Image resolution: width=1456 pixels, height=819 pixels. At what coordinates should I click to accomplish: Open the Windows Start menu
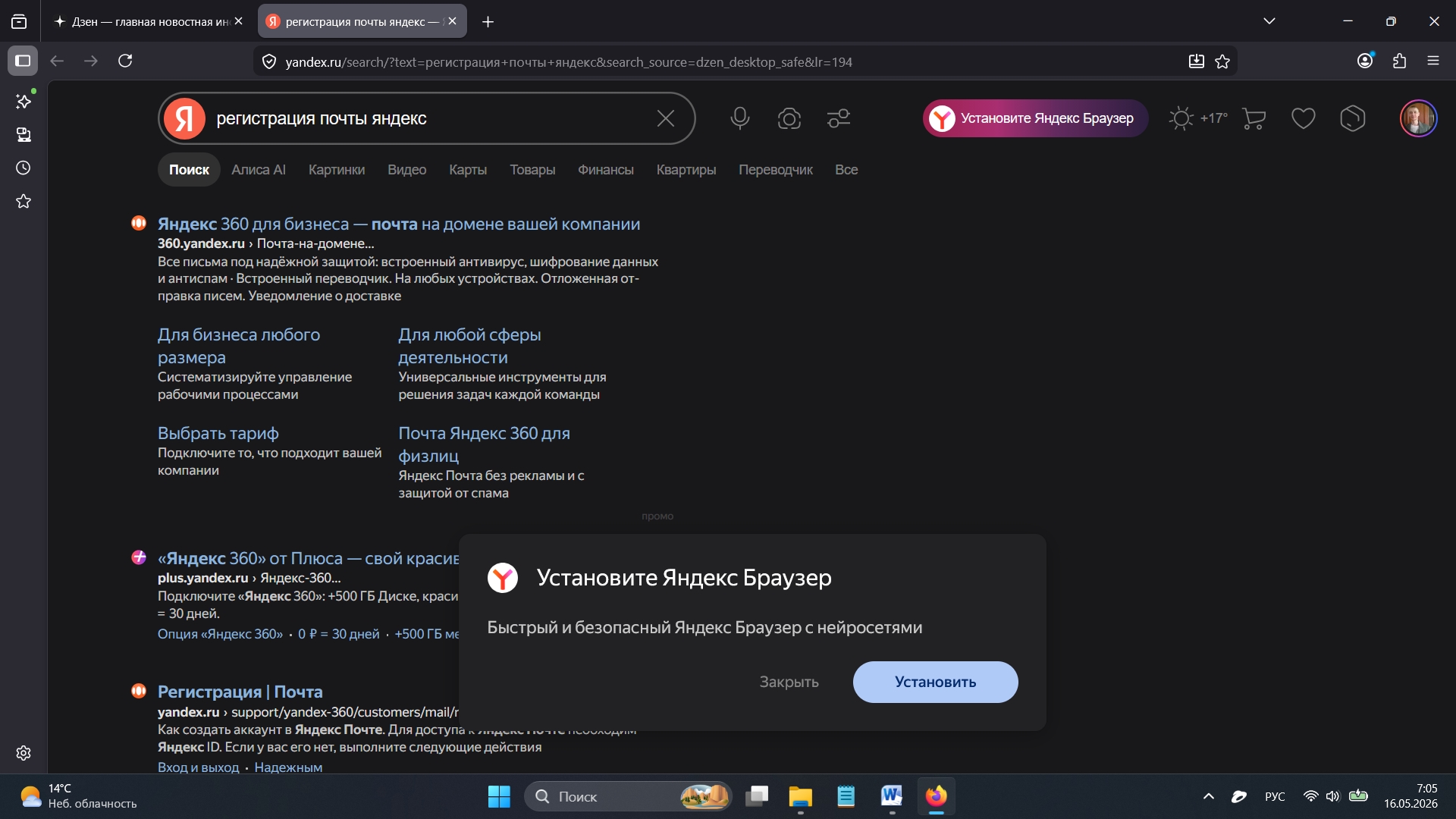tap(499, 796)
